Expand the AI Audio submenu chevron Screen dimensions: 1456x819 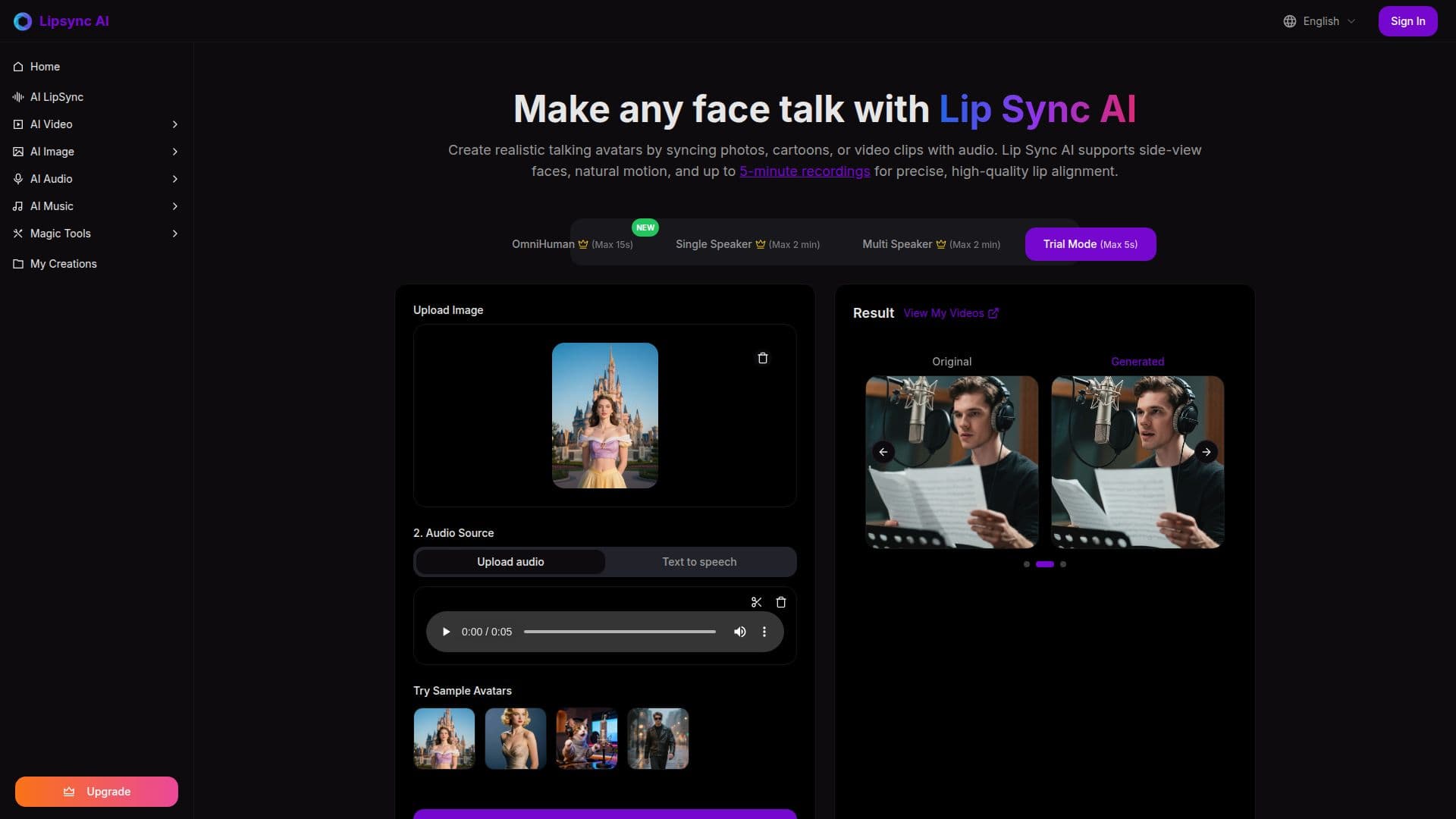click(175, 179)
